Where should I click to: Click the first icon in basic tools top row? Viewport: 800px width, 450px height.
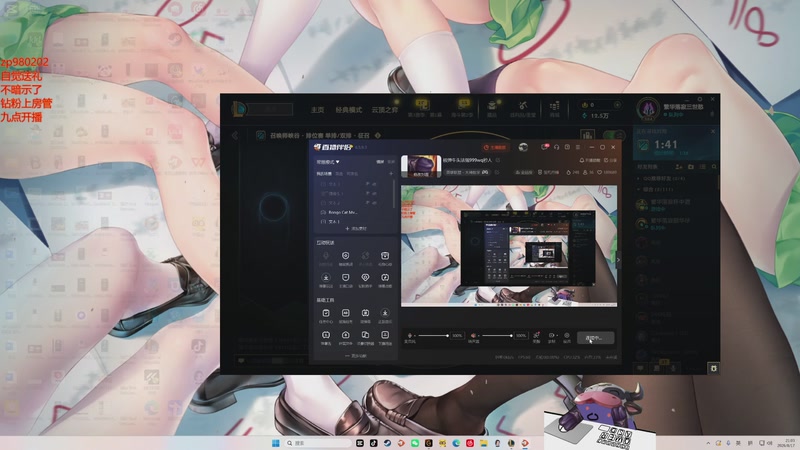(326, 313)
